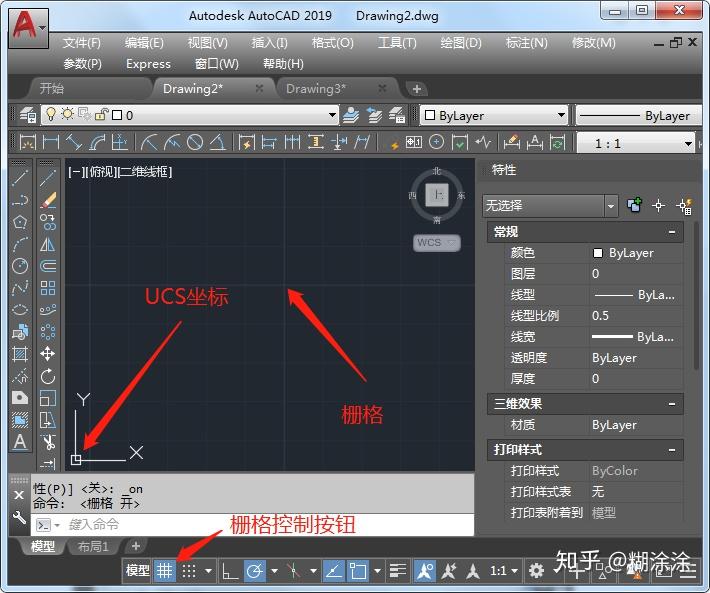Add new drawing tab with plus button
710x593 pixels.
coord(417,89)
